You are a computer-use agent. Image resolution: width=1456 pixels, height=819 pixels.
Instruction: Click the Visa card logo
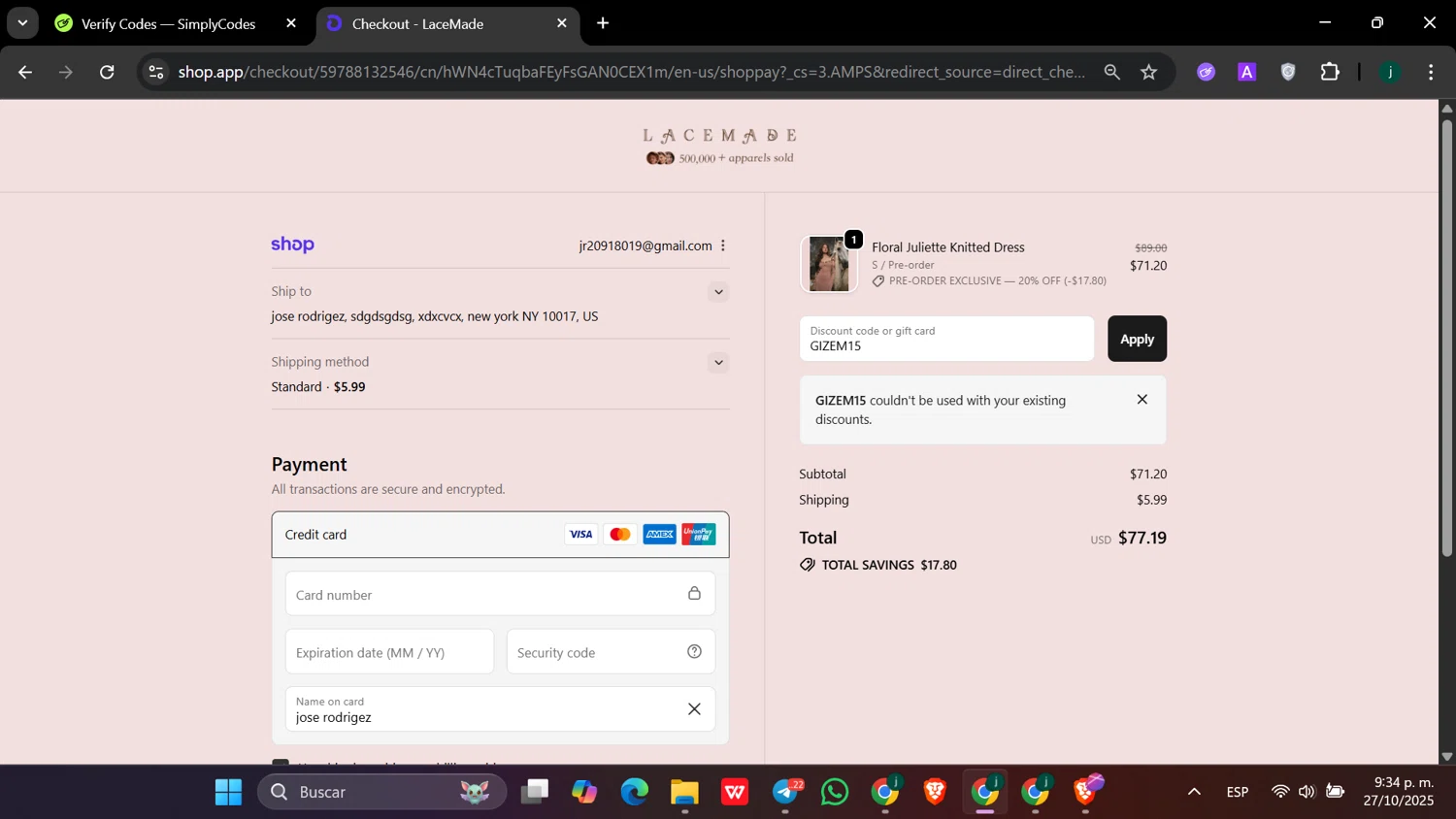(580, 534)
